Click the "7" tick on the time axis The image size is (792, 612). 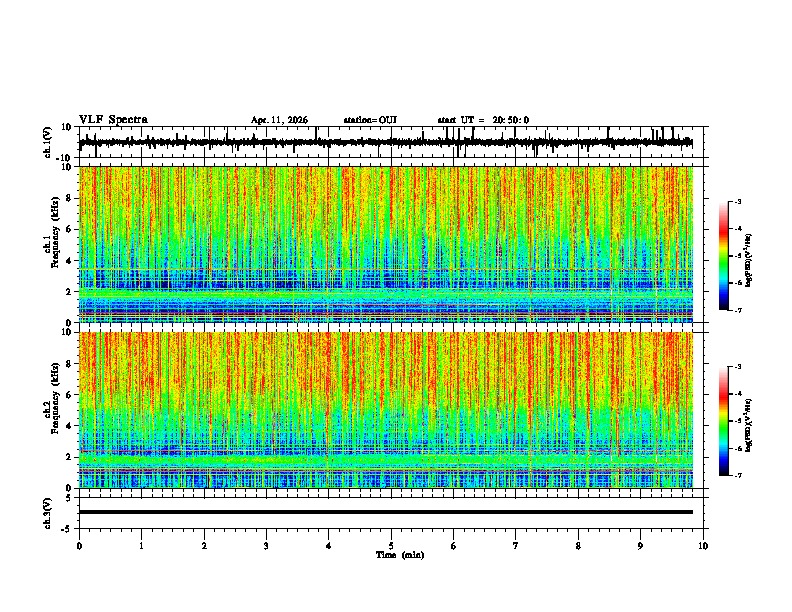click(x=516, y=546)
